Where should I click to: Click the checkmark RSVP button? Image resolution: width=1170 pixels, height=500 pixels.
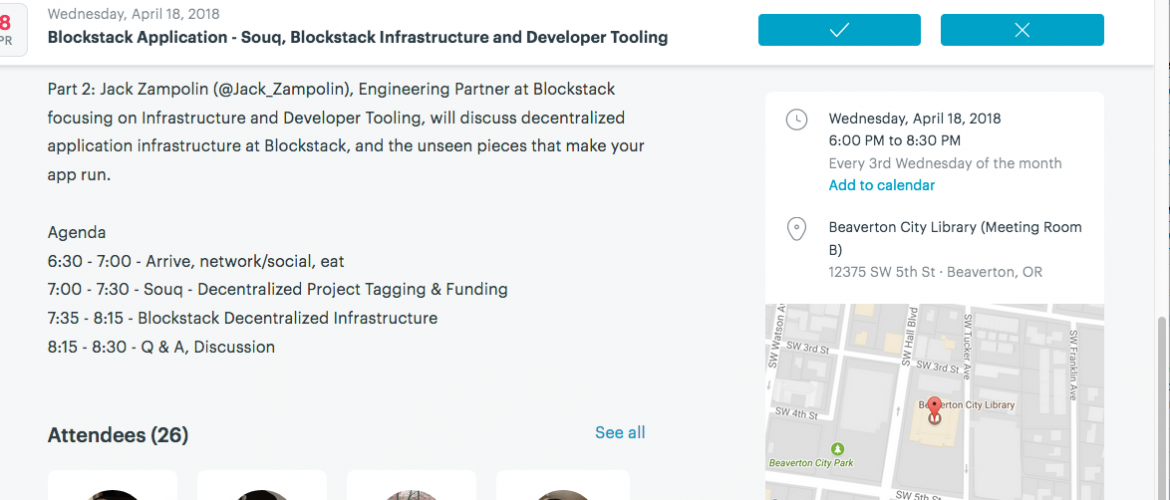point(839,30)
